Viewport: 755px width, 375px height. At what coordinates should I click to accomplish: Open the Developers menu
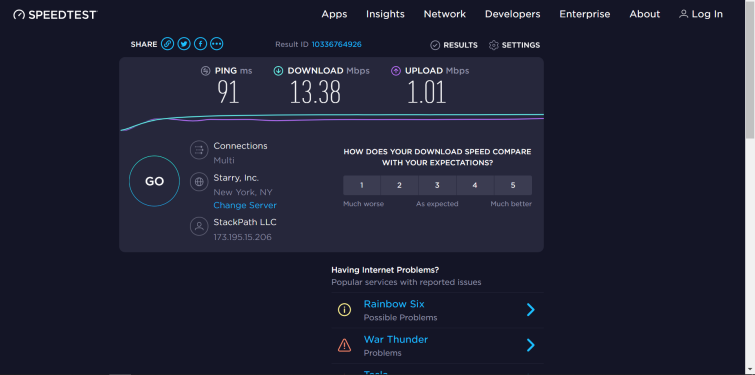pyautogui.click(x=512, y=14)
